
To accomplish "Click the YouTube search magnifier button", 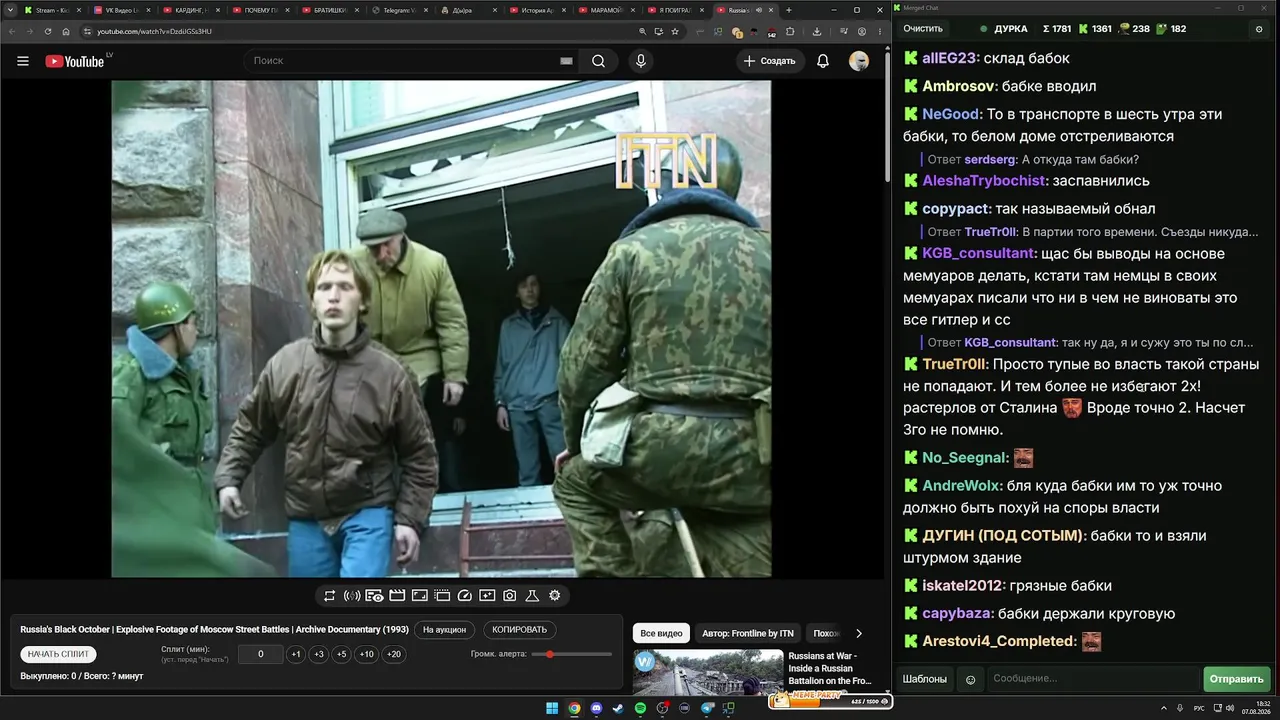I will [598, 61].
